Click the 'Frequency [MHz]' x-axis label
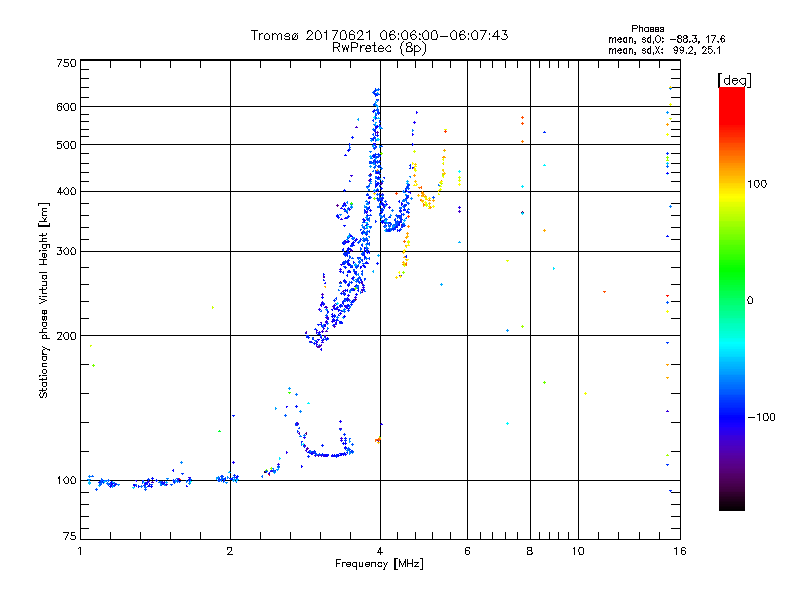Image resolution: width=800 pixels, height=600 pixels. (x=379, y=564)
